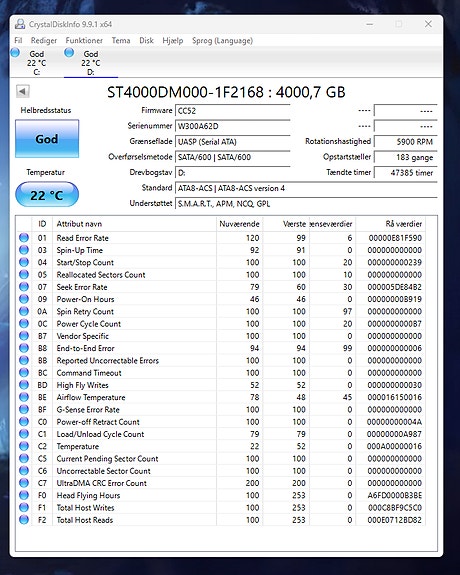Click the Serienummer field W300A62D

tap(233, 126)
